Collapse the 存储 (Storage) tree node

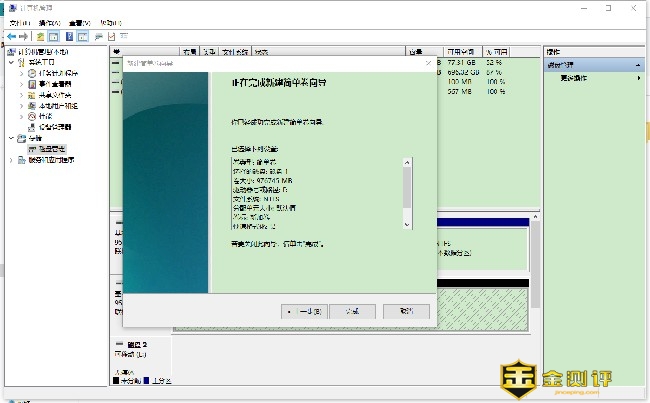tap(11, 138)
